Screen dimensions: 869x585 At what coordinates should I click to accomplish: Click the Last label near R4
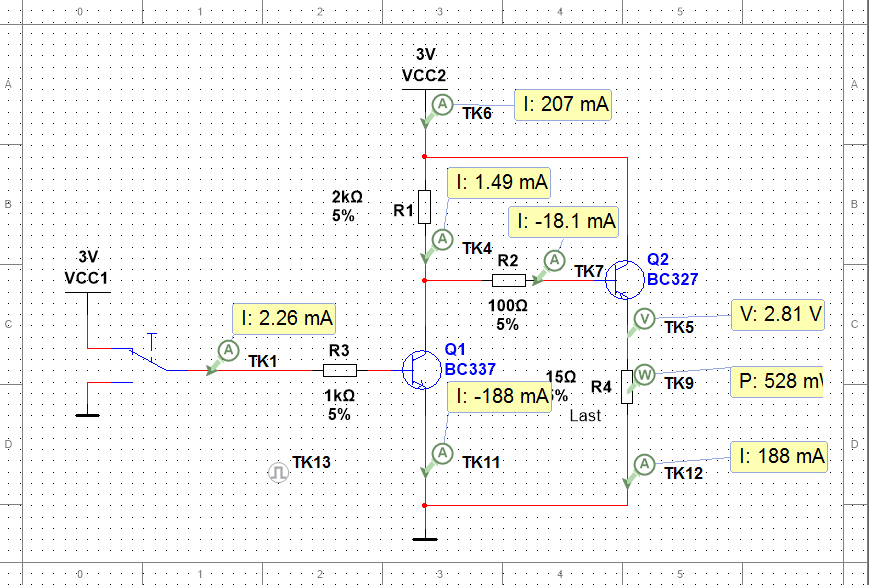tap(585, 415)
